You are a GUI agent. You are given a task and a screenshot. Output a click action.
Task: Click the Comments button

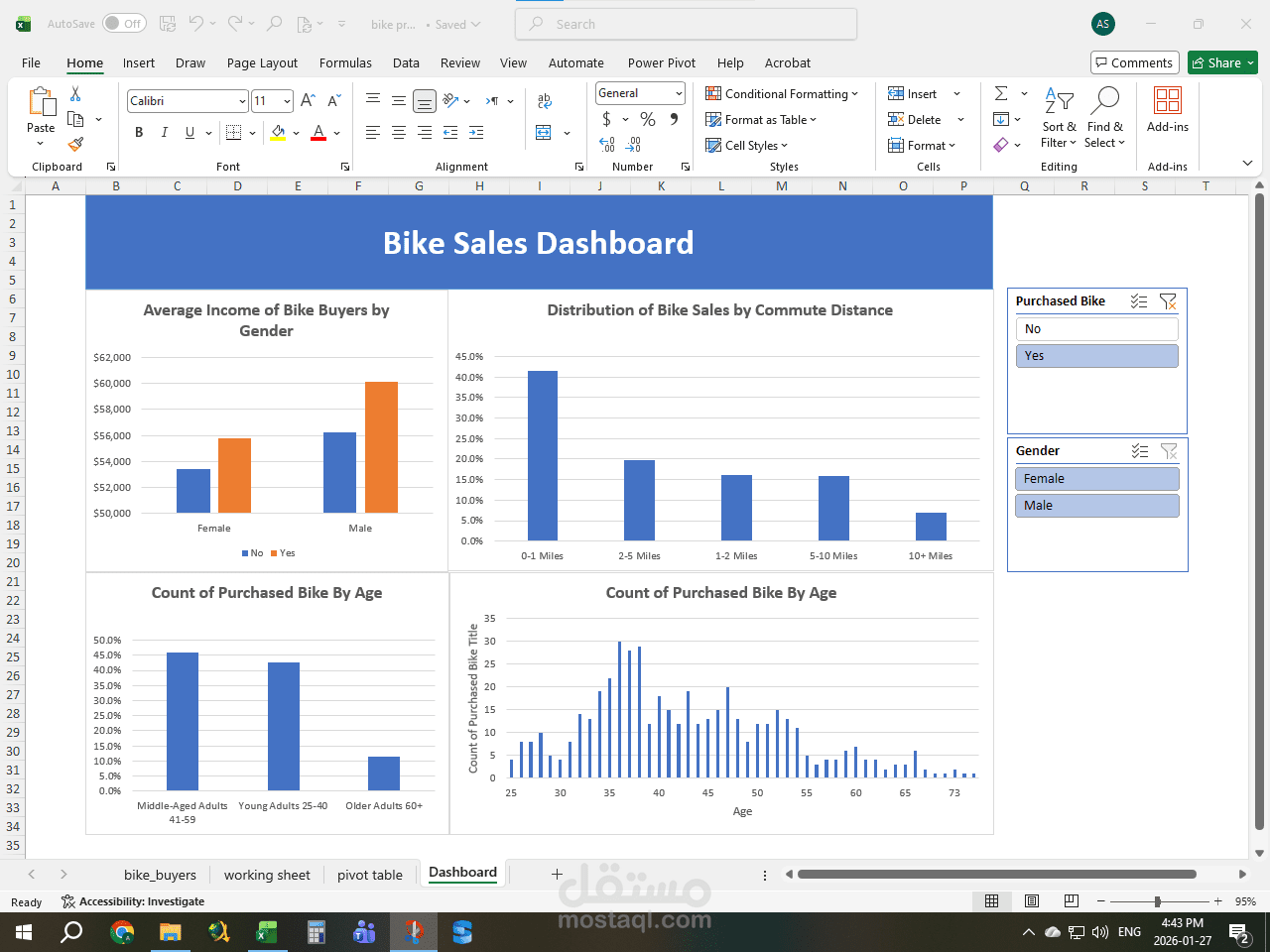point(1134,61)
